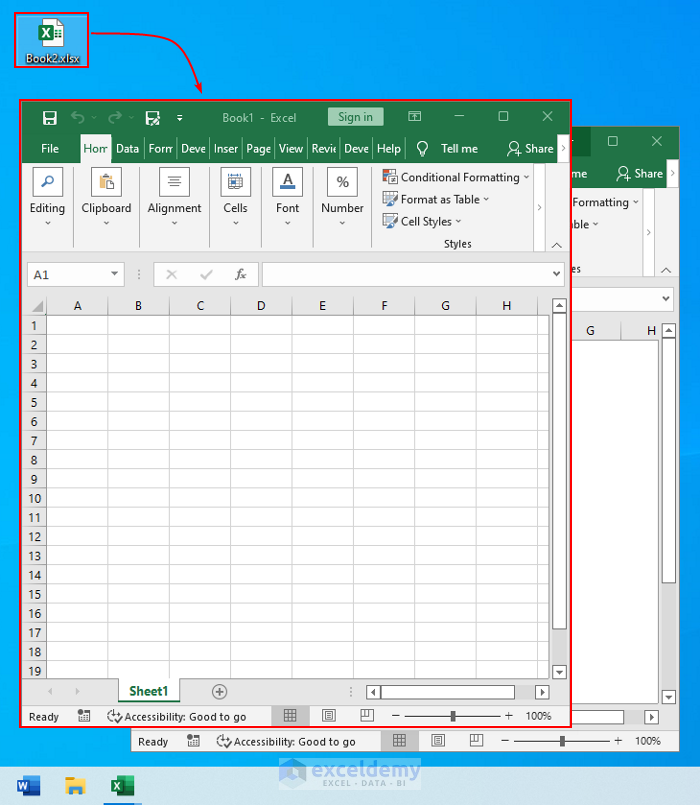Screen dimensions: 700x805
Task: Switch to the Insert ribbon tab
Action: 226,149
